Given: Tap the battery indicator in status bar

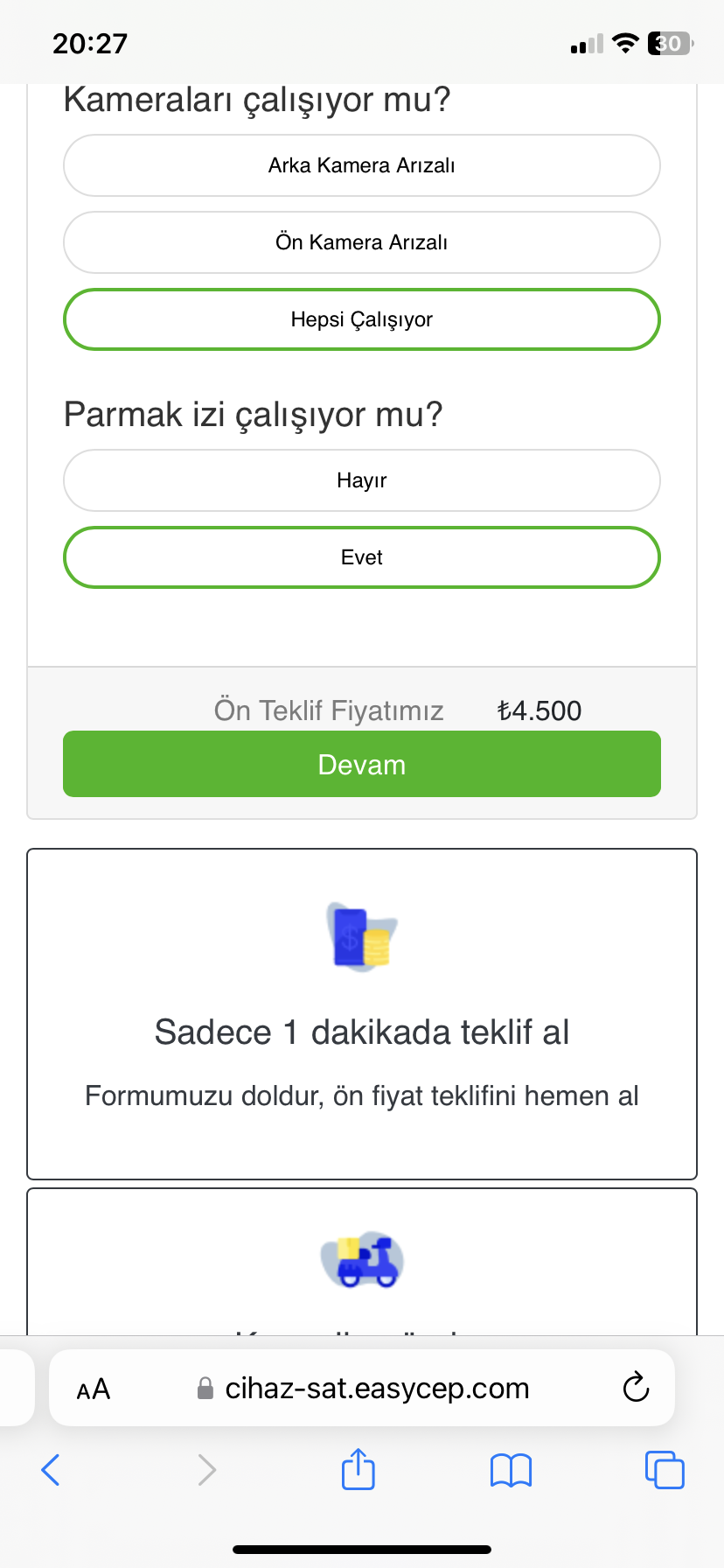Looking at the screenshot, I should coord(670,43).
